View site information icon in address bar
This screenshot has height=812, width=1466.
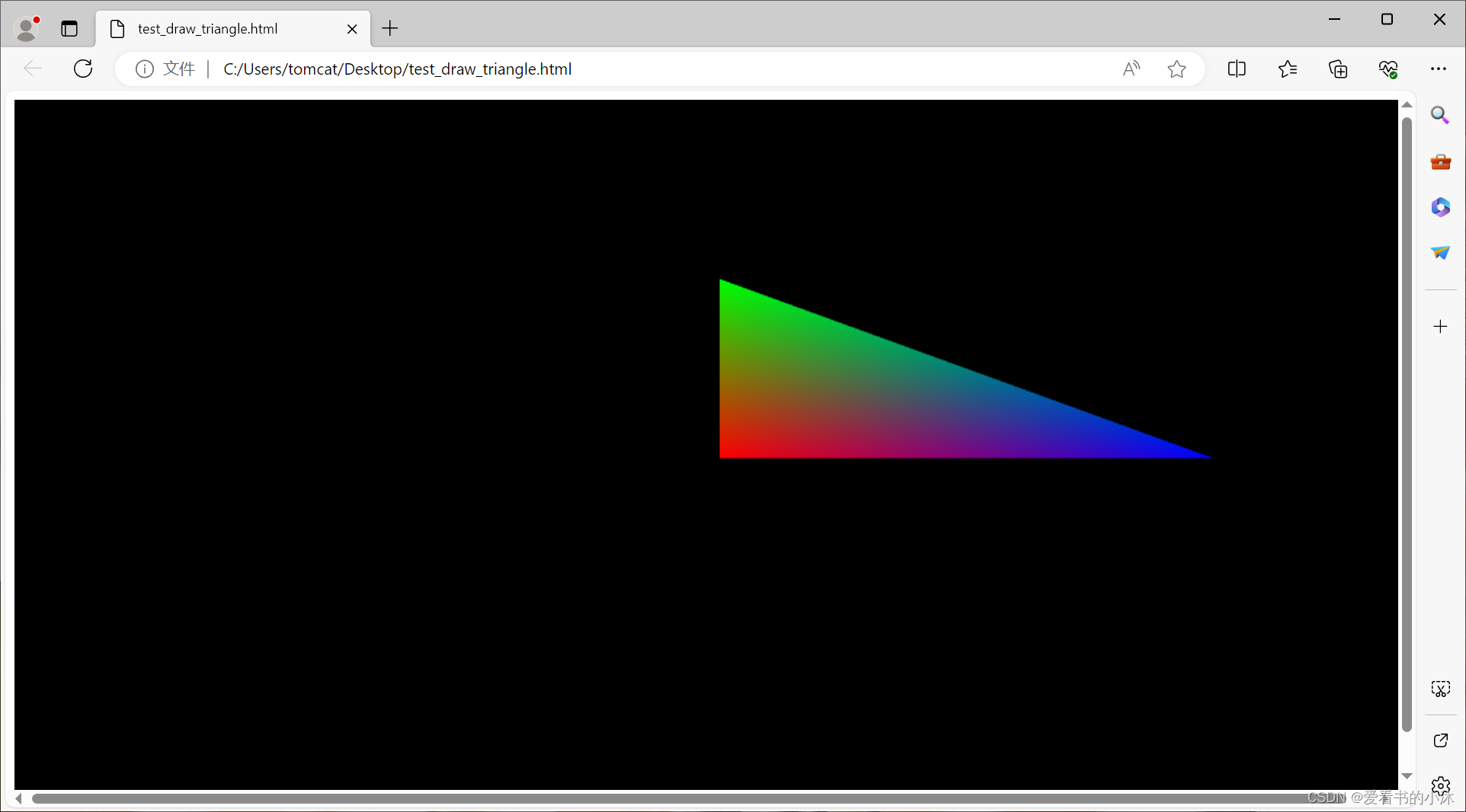coord(144,69)
